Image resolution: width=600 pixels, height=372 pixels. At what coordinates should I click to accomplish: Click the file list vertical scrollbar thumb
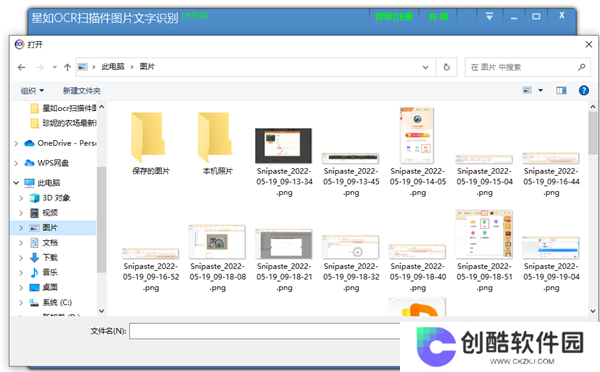coord(593,133)
